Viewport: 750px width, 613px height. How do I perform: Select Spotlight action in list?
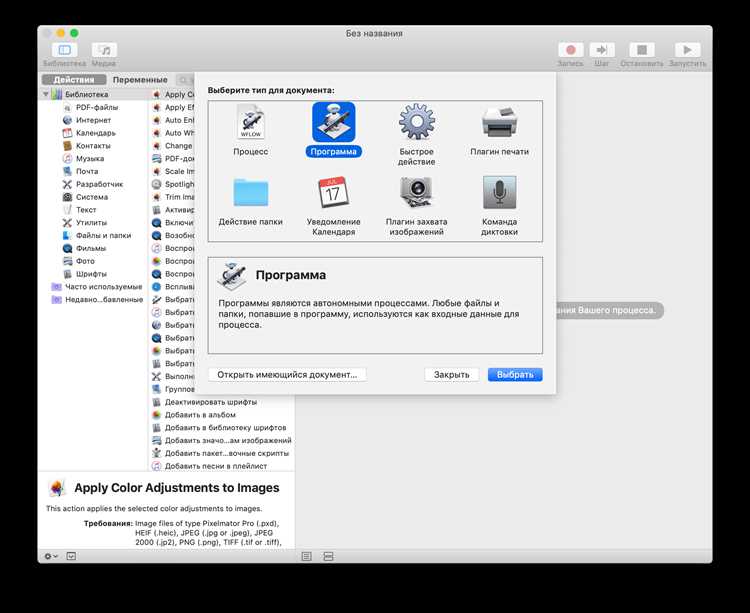pos(173,184)
